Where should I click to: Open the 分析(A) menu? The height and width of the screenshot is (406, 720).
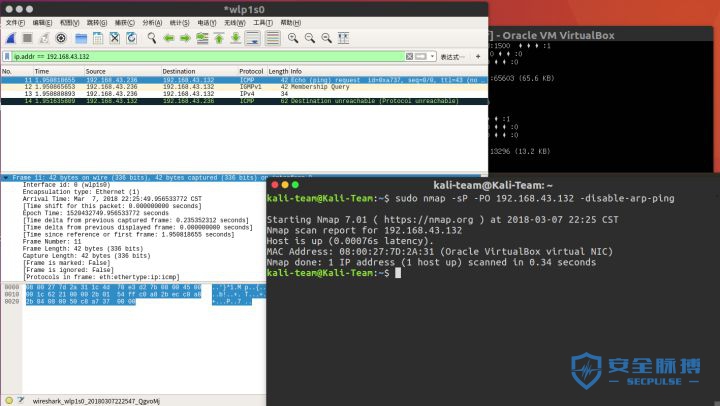[152, 23]
